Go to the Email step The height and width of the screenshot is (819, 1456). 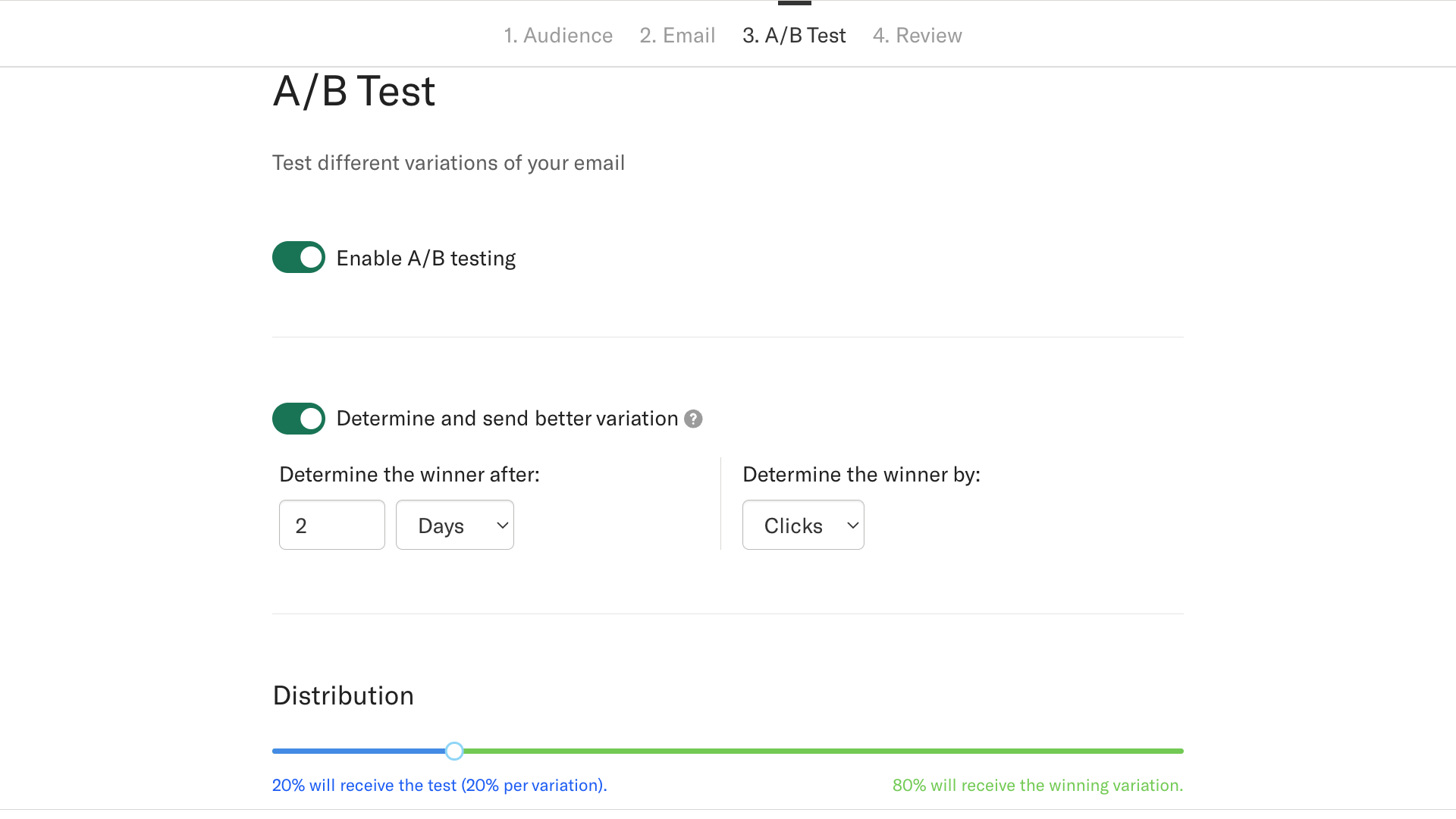(x=676, y=35)
